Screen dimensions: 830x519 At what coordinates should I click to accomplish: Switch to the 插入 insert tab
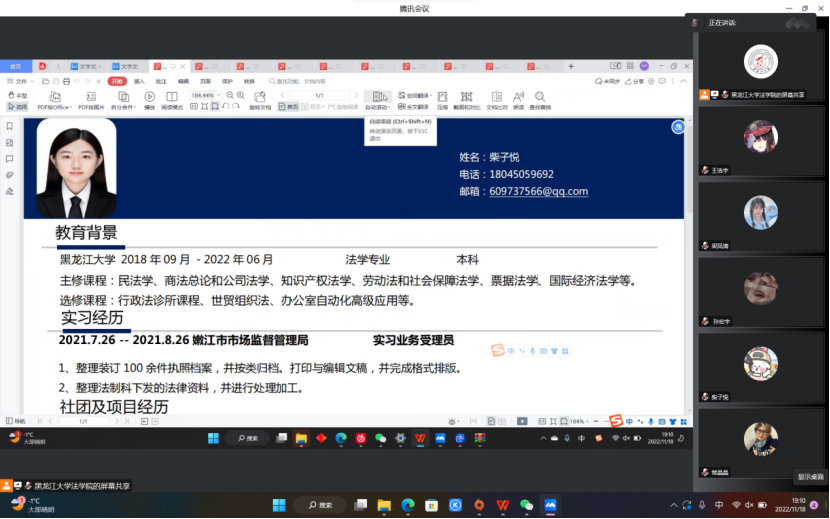pyautogui.click(x=139, y=81)
